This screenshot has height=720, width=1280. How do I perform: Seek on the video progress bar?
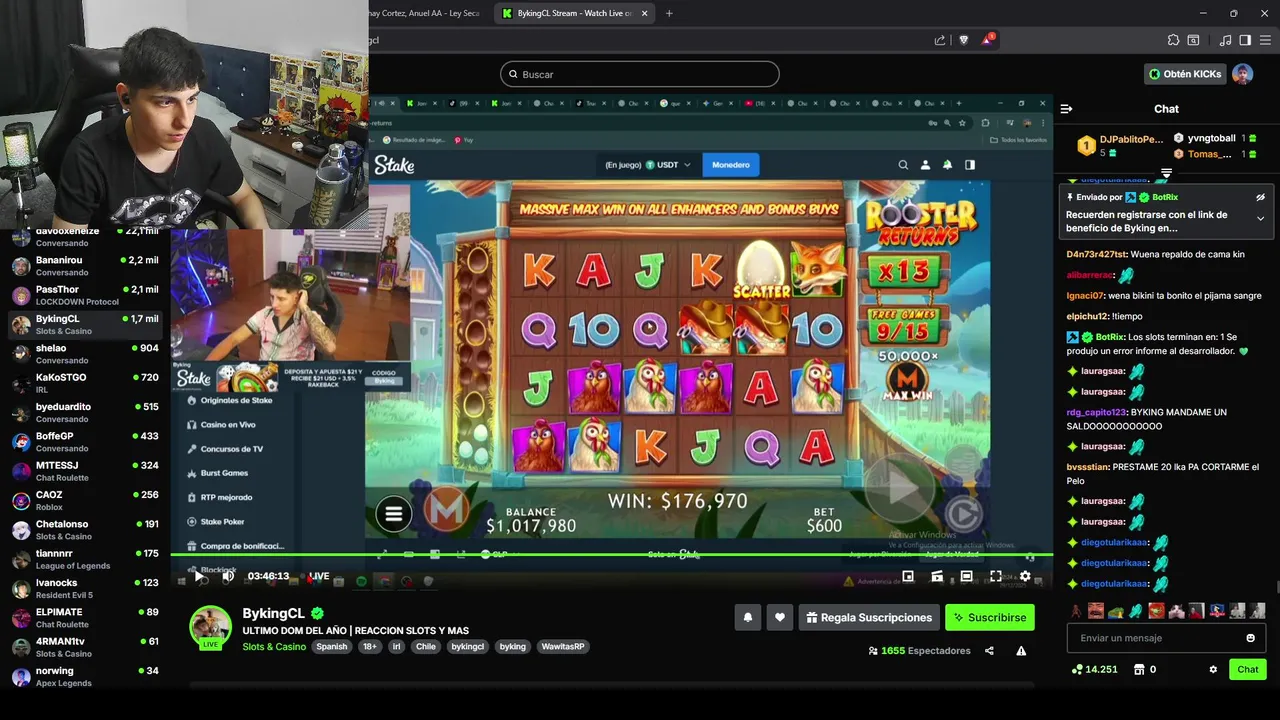coord(611,554)
